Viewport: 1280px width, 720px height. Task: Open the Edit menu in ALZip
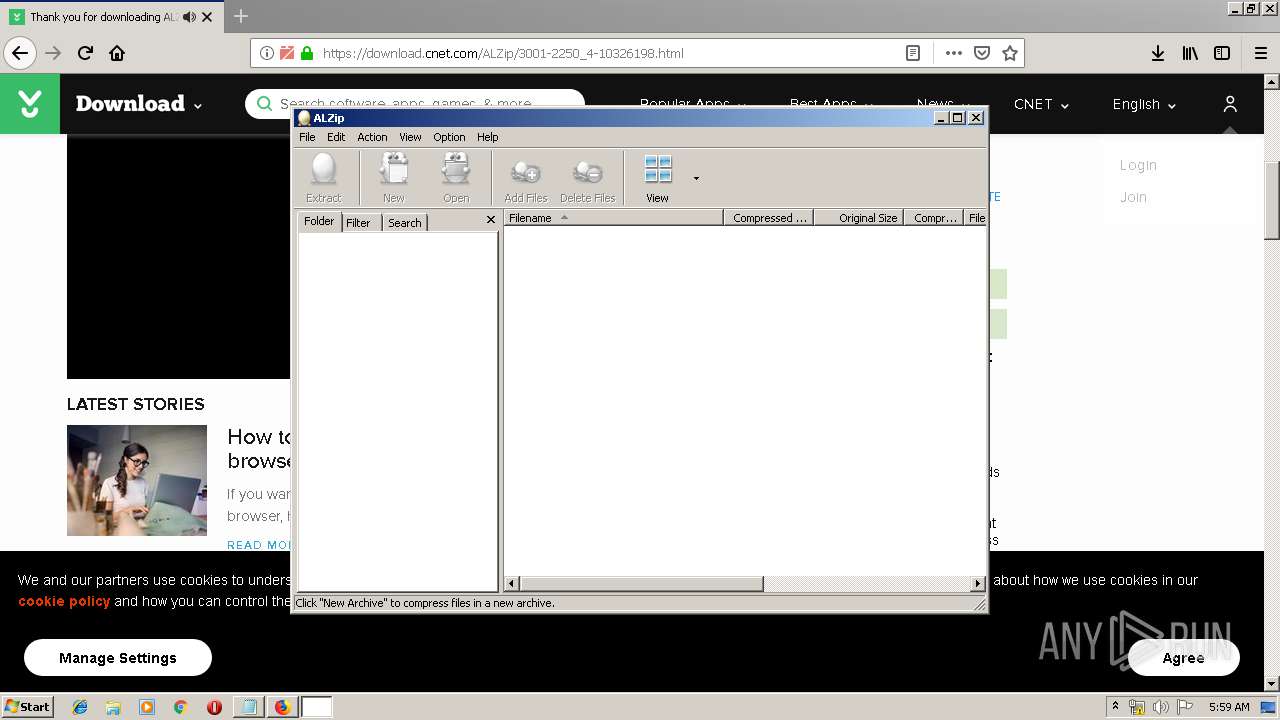tap(336, 137)
